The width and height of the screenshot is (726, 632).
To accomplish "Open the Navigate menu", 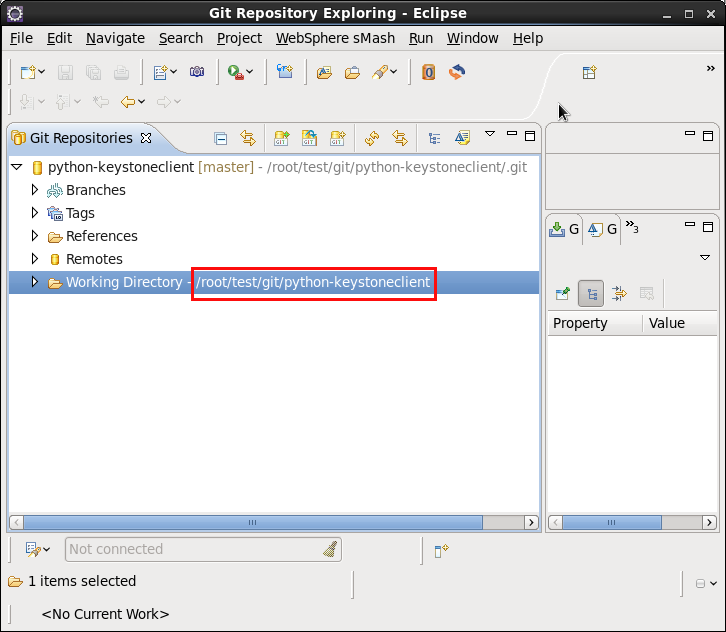I will [115, 38].
